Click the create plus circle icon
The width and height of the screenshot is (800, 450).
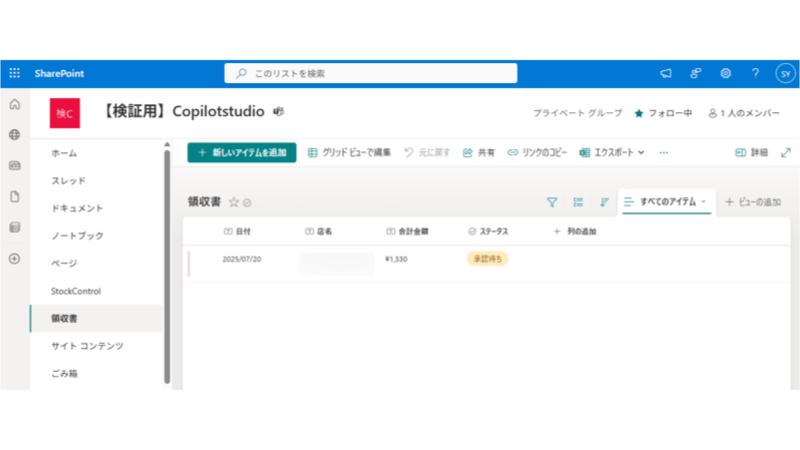pos(15,259)
